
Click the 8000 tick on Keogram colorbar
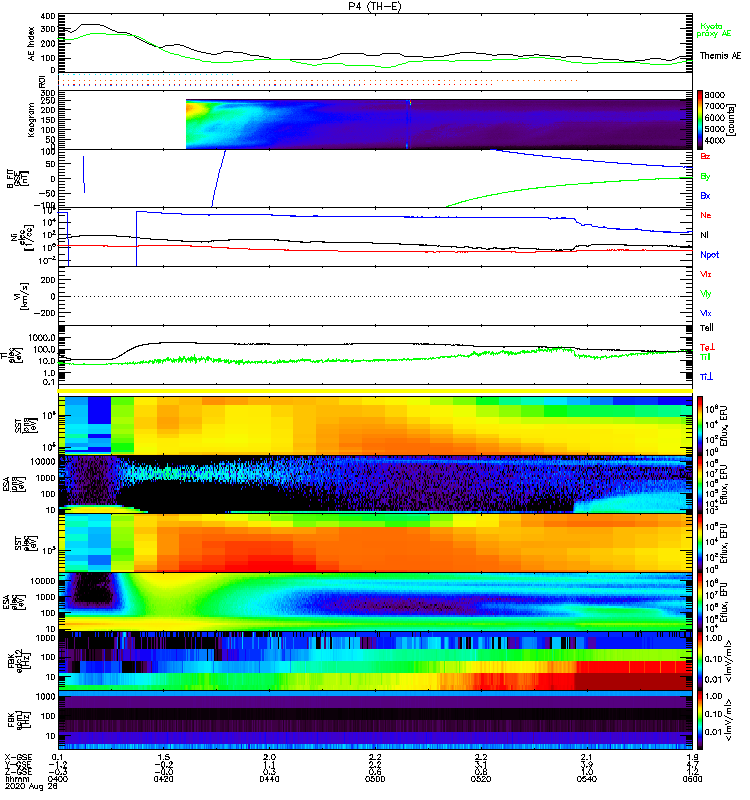coord(715,95)
